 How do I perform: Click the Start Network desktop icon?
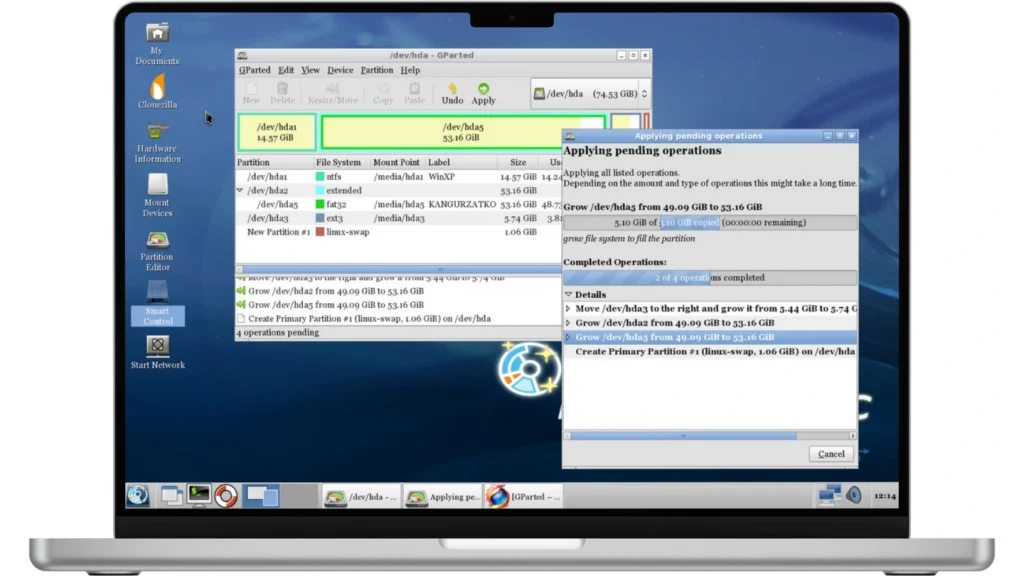tap(157, 349)
